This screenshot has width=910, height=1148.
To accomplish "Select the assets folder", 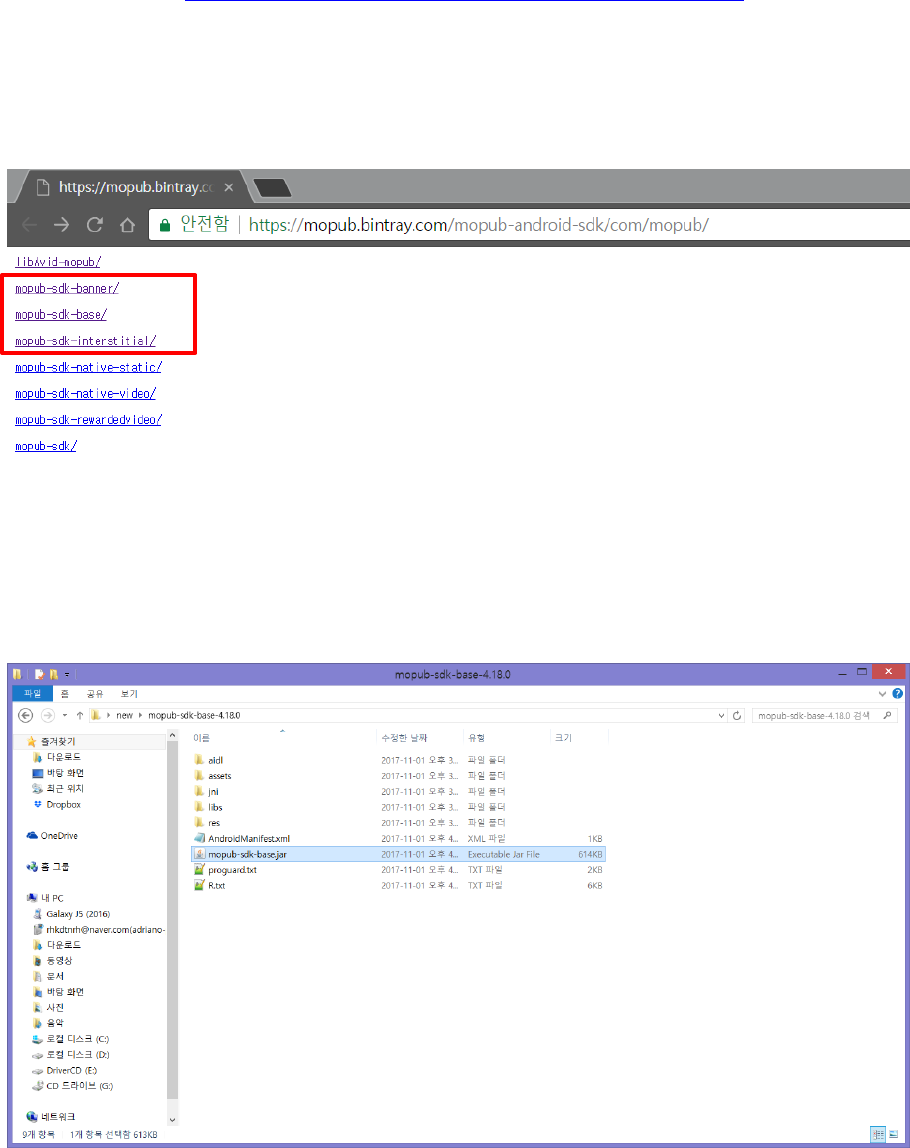I will click(x=219, y=776).
